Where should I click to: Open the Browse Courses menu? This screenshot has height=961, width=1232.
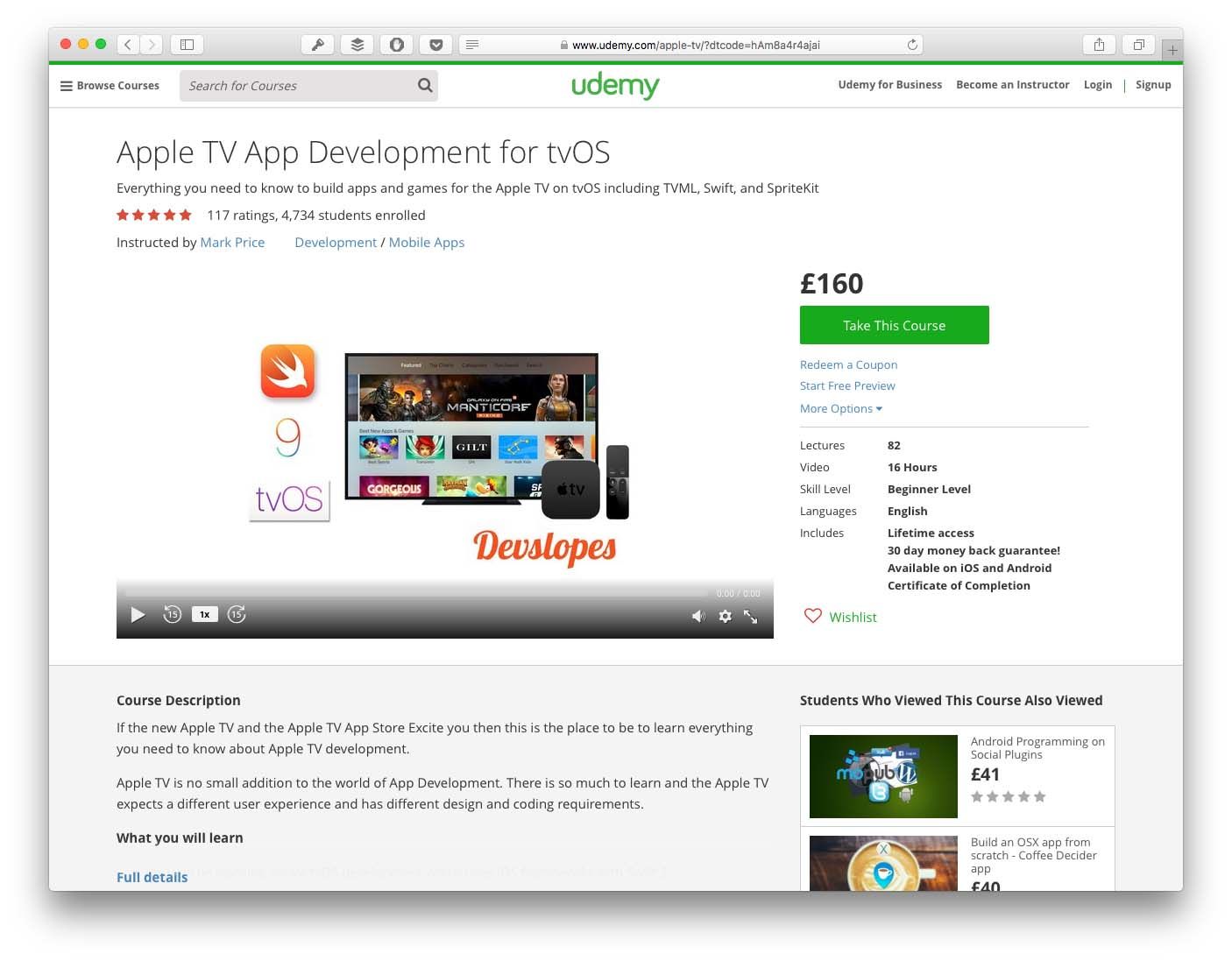pos(109,85)
